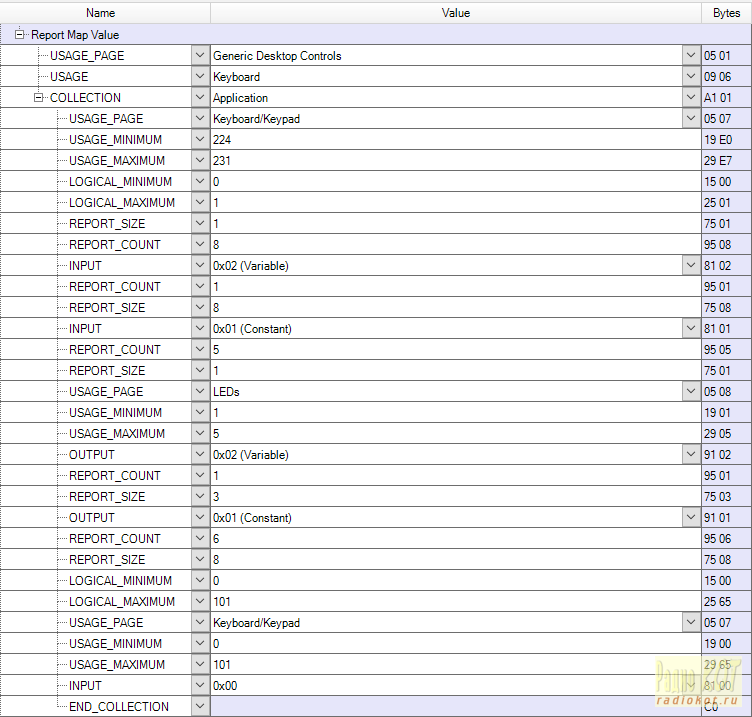Open the OUTPUT 0x02 (Variable) value dropdown
This screenshot has height=717, width=752.
(x=691, y=455)
